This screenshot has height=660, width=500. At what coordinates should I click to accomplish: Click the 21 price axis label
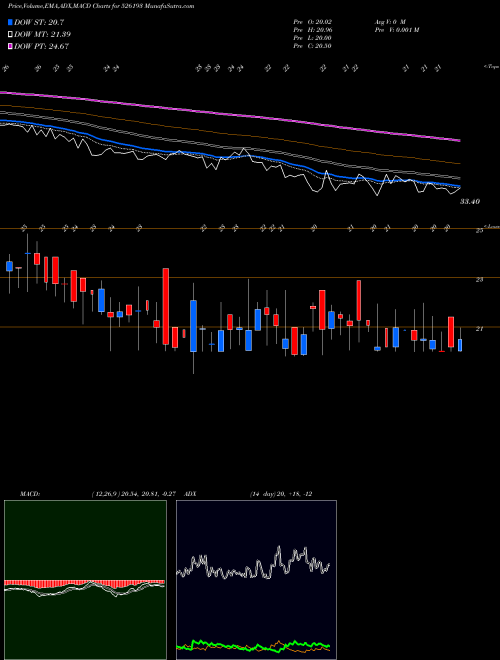tap(479, 329)
